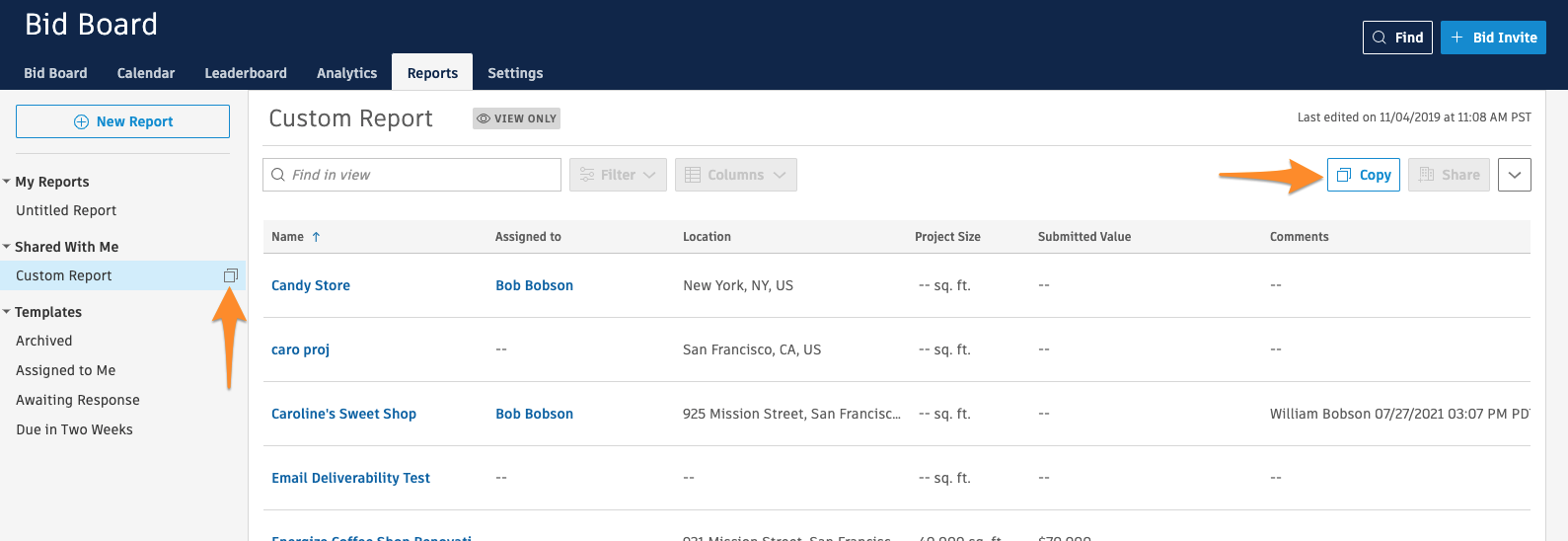Switch to the Analytics tab
1568x541 pixels.
pos(346,73)
